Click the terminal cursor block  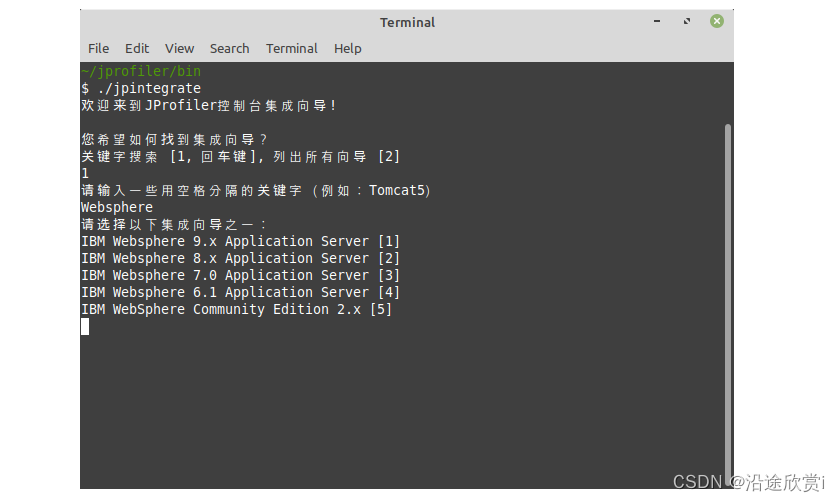[85, 326]
